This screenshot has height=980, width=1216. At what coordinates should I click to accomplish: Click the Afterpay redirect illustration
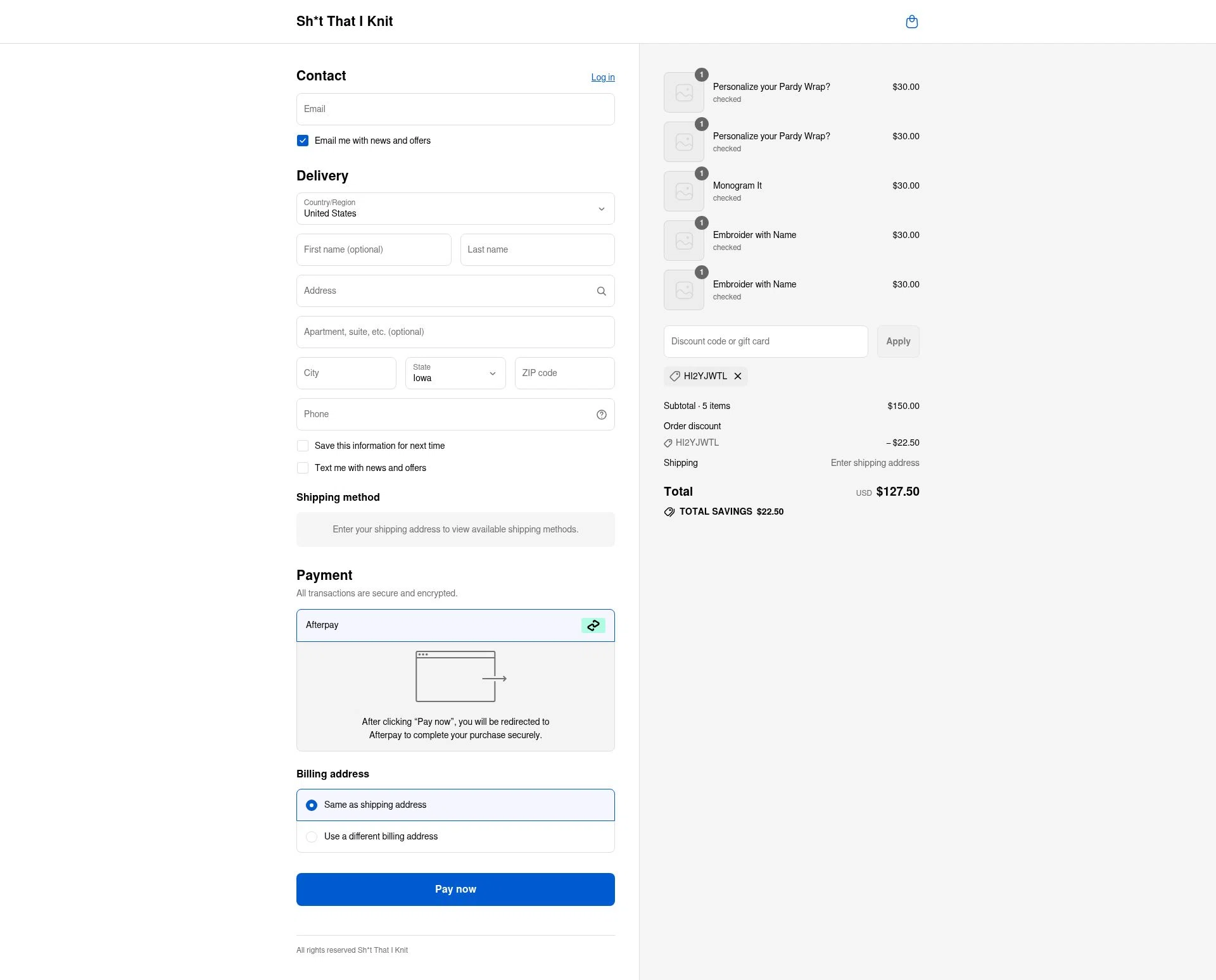pyautogui.click(x=455, y=676)
